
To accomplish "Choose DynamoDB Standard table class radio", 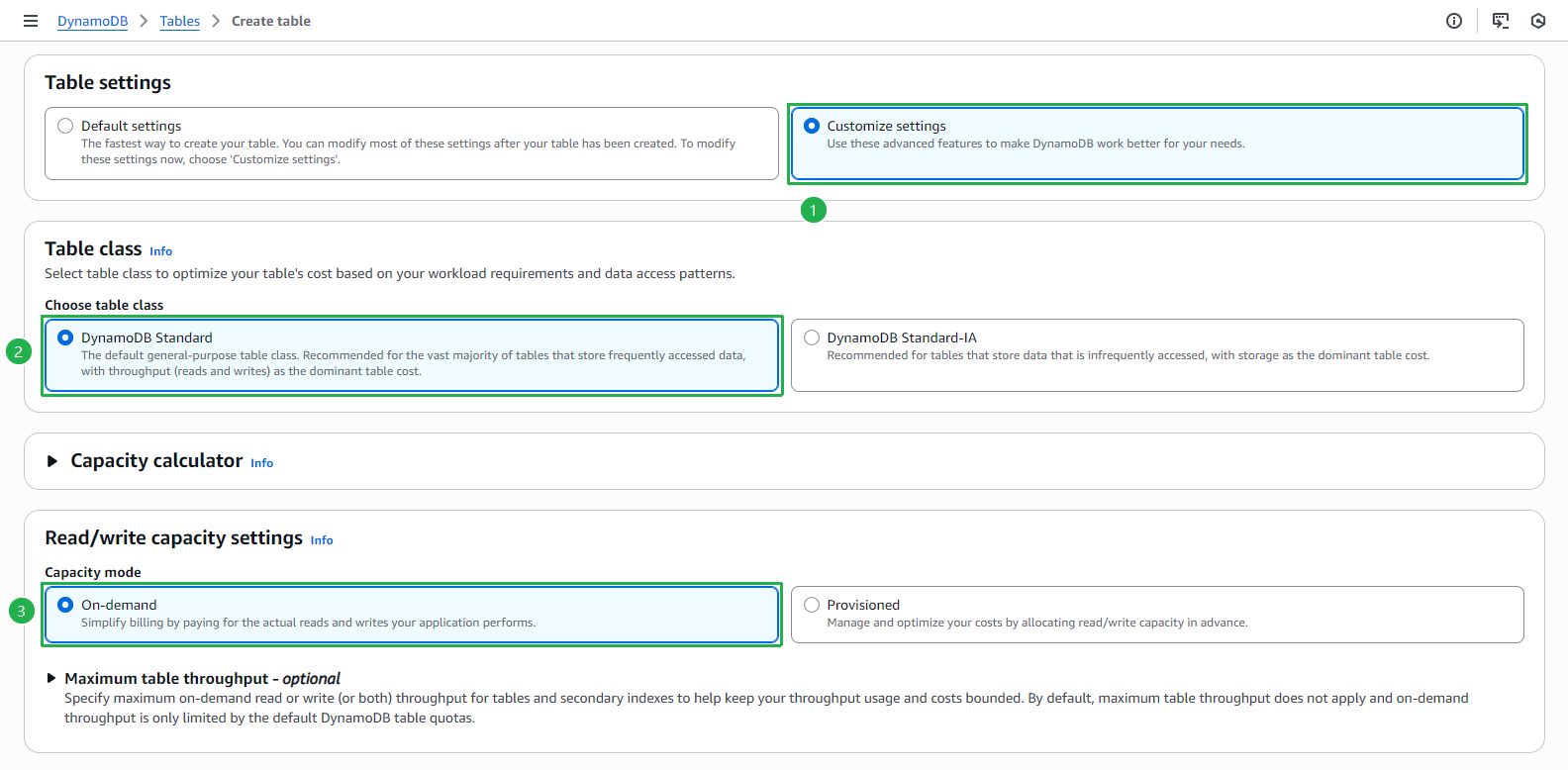I will tap(65, 337).
